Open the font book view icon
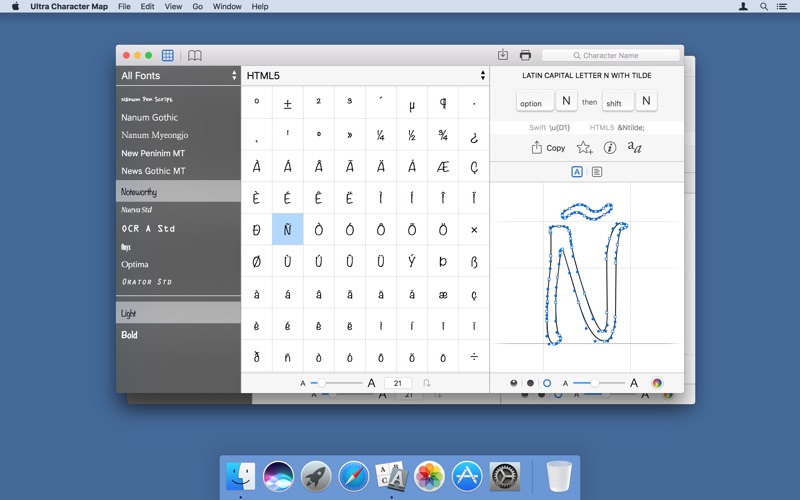 click(195, 55)
